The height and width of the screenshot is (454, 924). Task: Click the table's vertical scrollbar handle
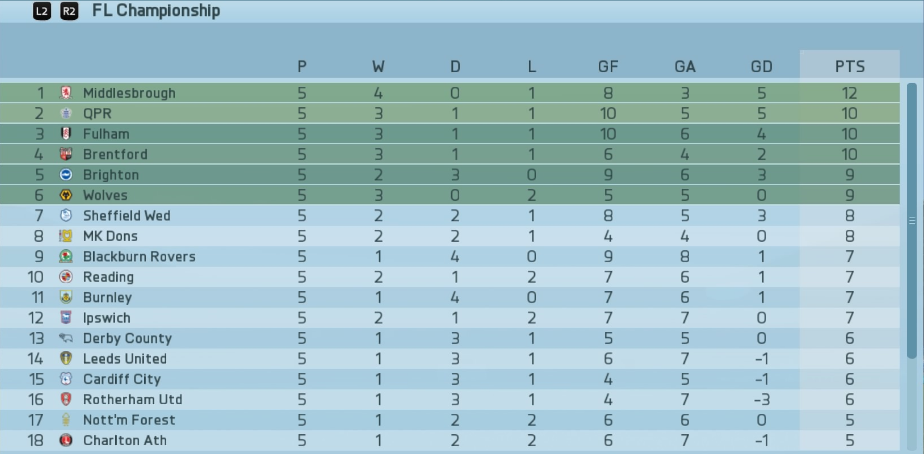coord(912,221)
